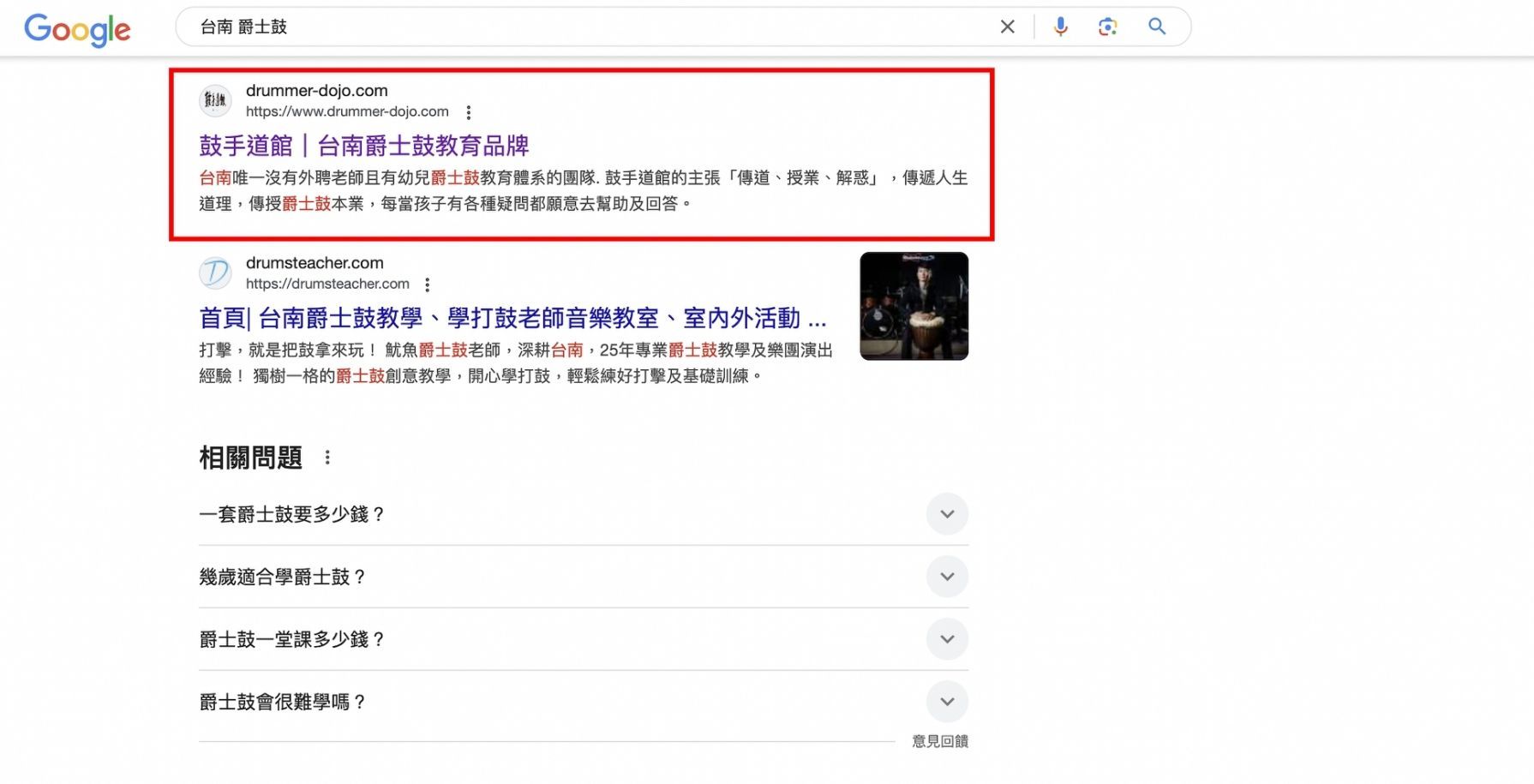The height and width of the screenshot is (784, 1534).
Task: Open the 首頁| 台南爵士鼓教學 result title
Action: coord(512,318)
